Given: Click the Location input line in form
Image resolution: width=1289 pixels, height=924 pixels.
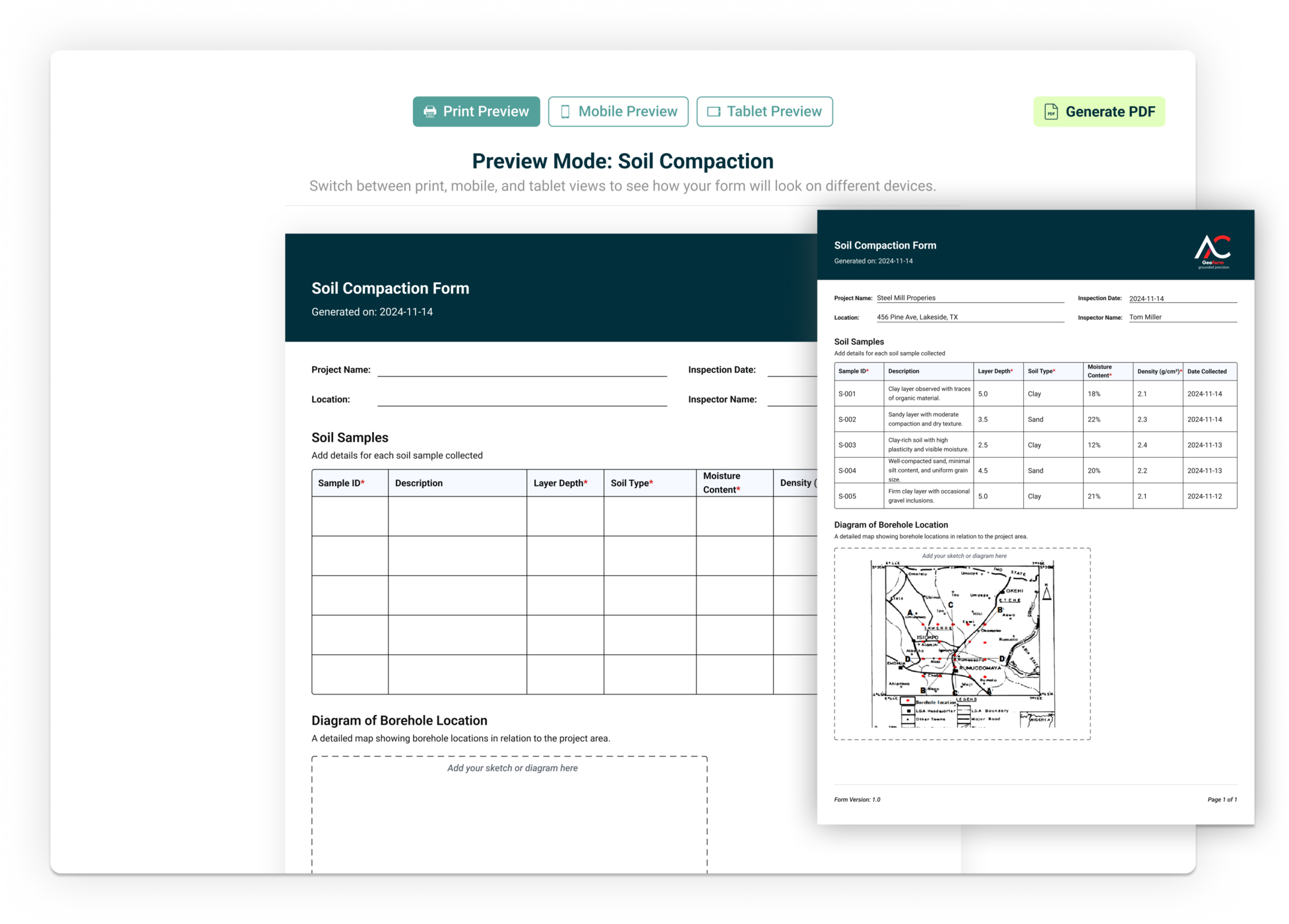Looking at the screenshot, I should [x=522, y=400].
